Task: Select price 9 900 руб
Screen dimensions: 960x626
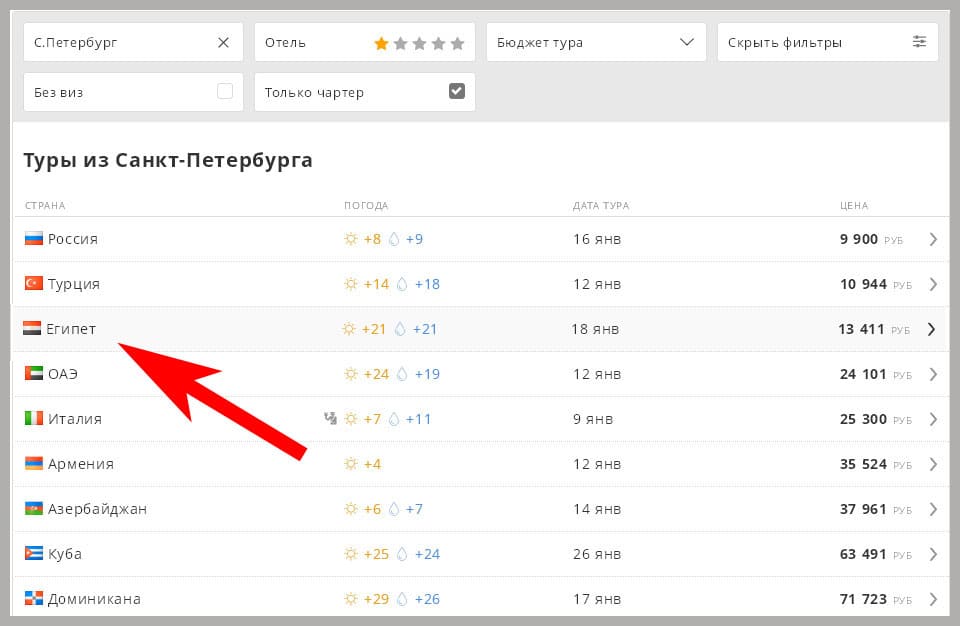Action: (871, 239)
